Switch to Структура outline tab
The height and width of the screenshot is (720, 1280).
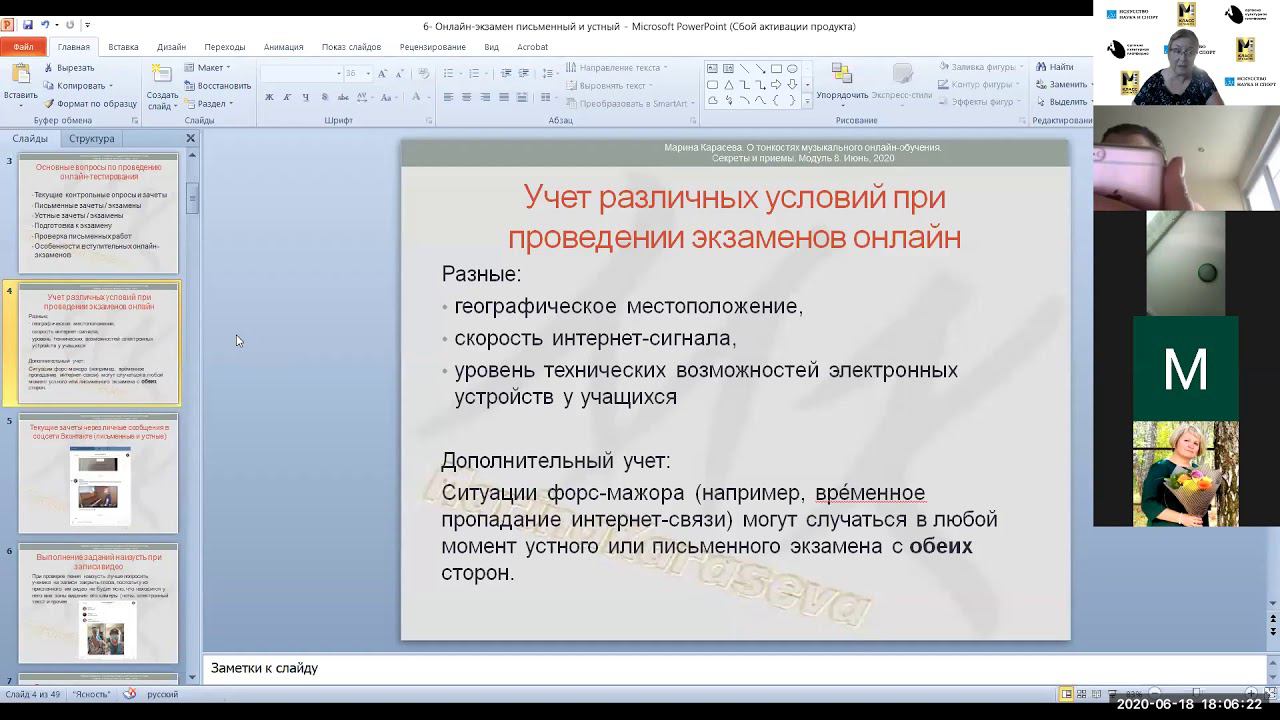92,138
